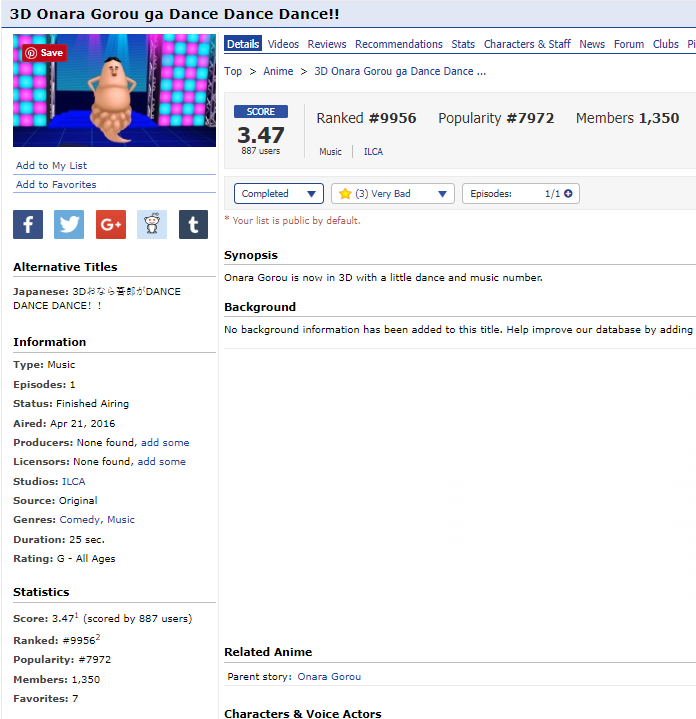Click the Characters & Voice Actors heading
The image size is (696, 719).
303,713
